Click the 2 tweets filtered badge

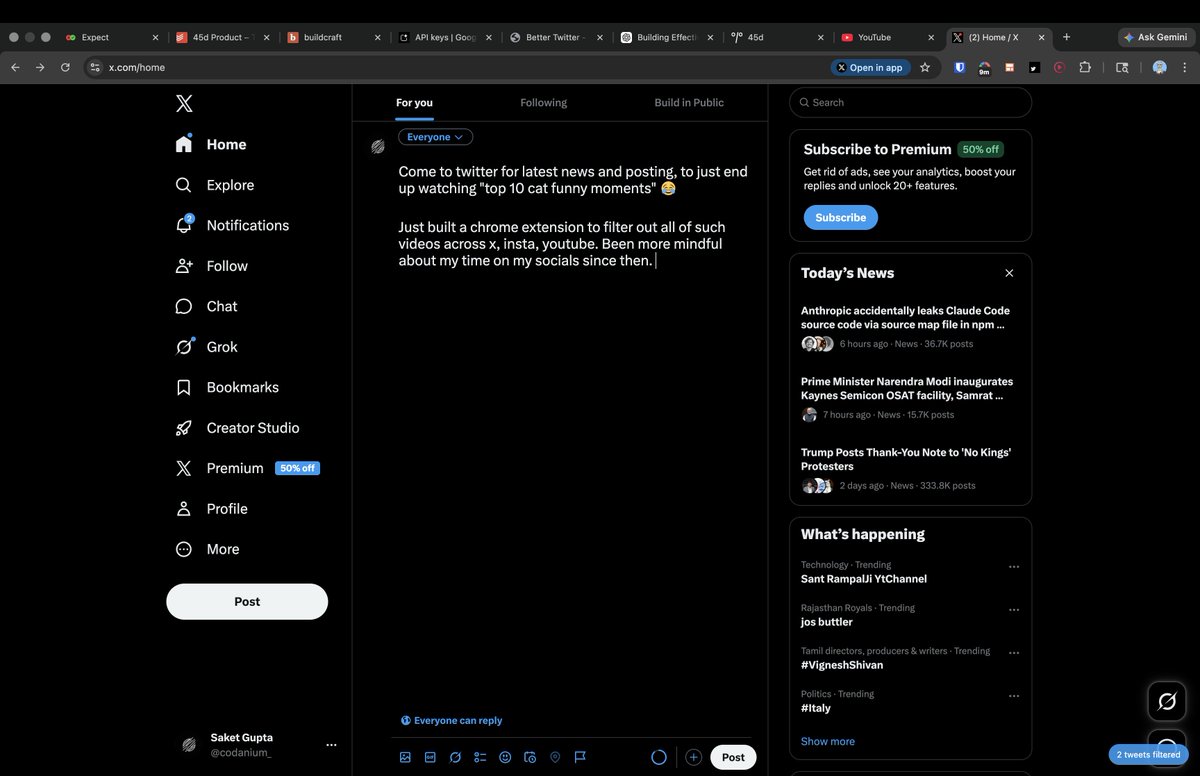click(x=1148, y=754)
